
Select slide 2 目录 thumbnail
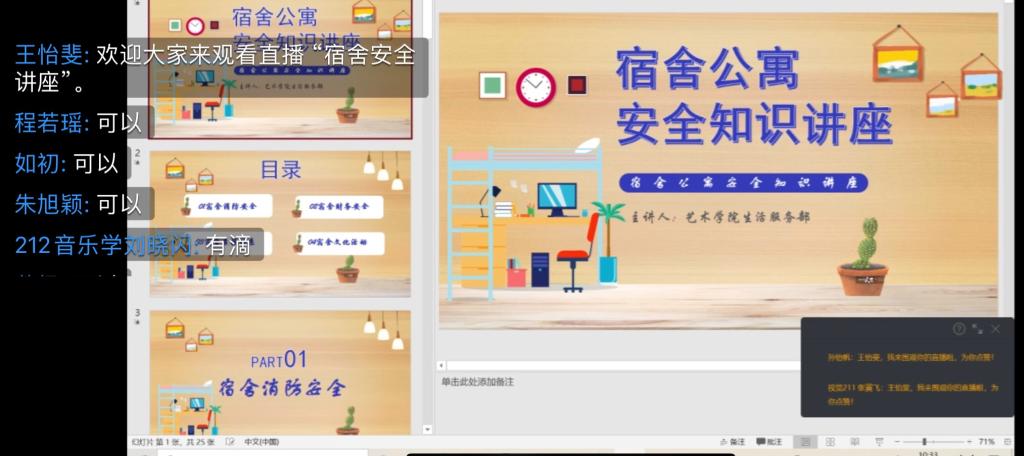(280, 222)
